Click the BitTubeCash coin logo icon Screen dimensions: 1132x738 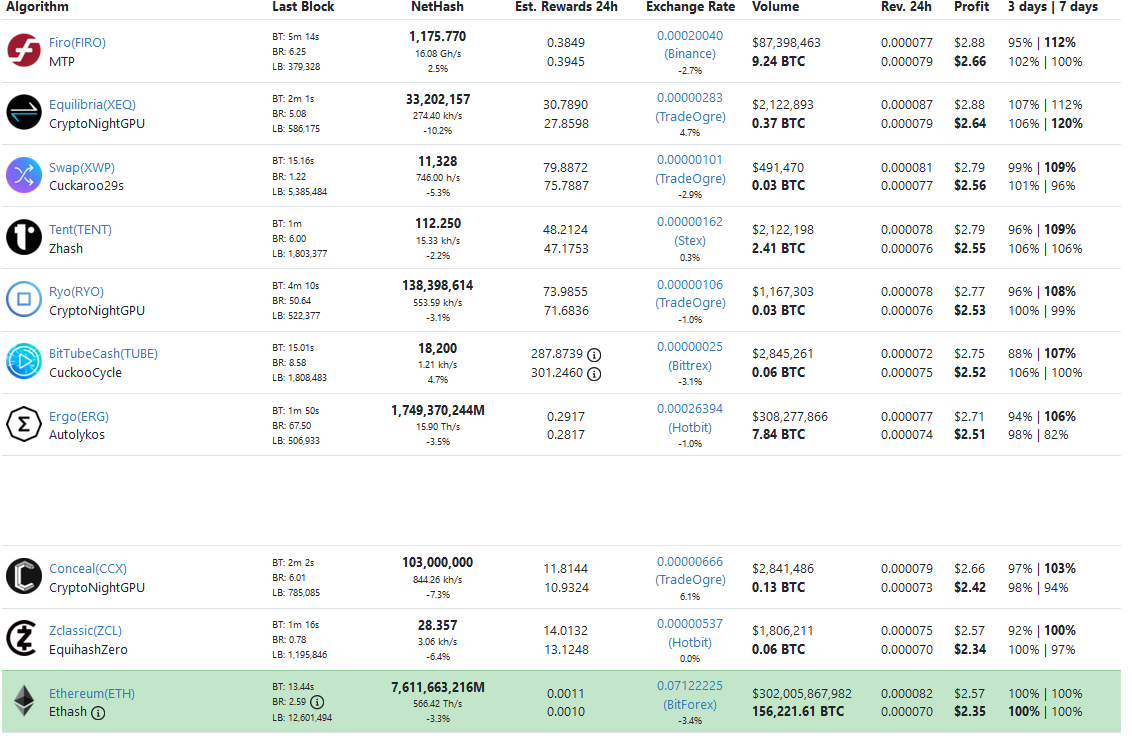(24, 362)
